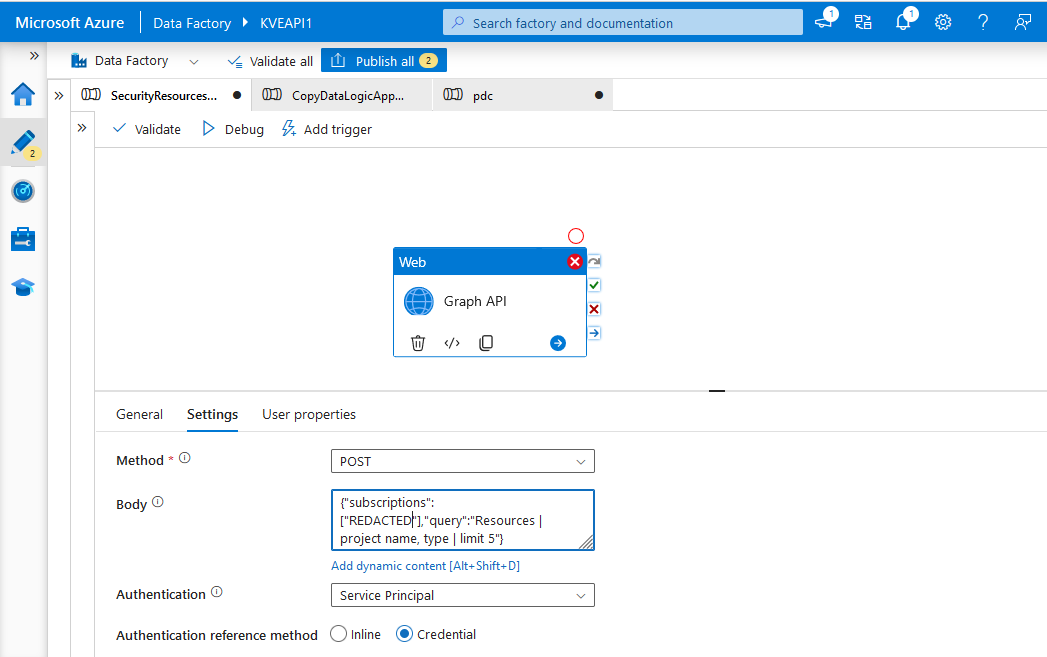Open the Manage toolbox hub
The width and height of the screenshot is (1047, 657).
point(23,239)
